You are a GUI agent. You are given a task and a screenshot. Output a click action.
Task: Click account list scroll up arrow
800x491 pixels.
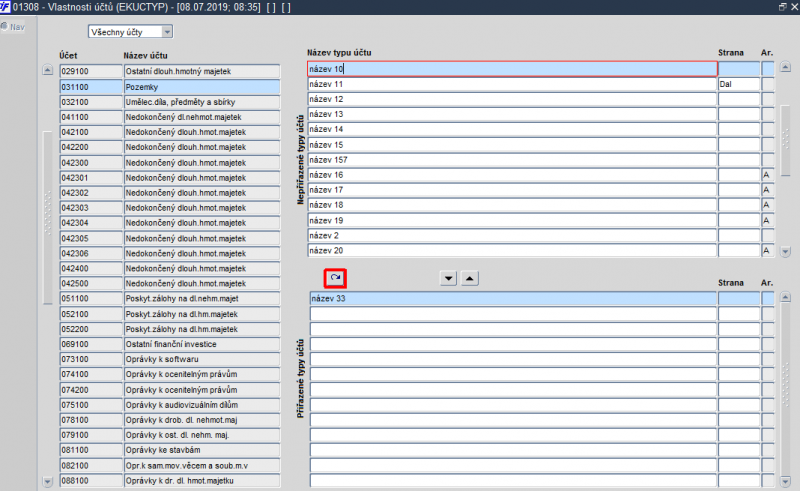pyautogui.click(x=47, y=70)
